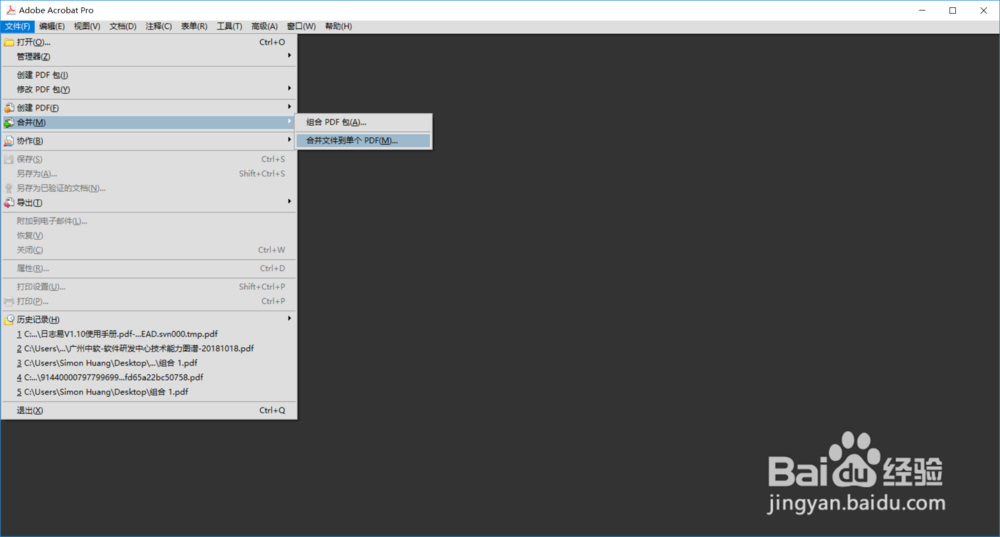Open the 高级(A) menu
This screenshot has width=1000, height=537.
[x=264, y=26]
